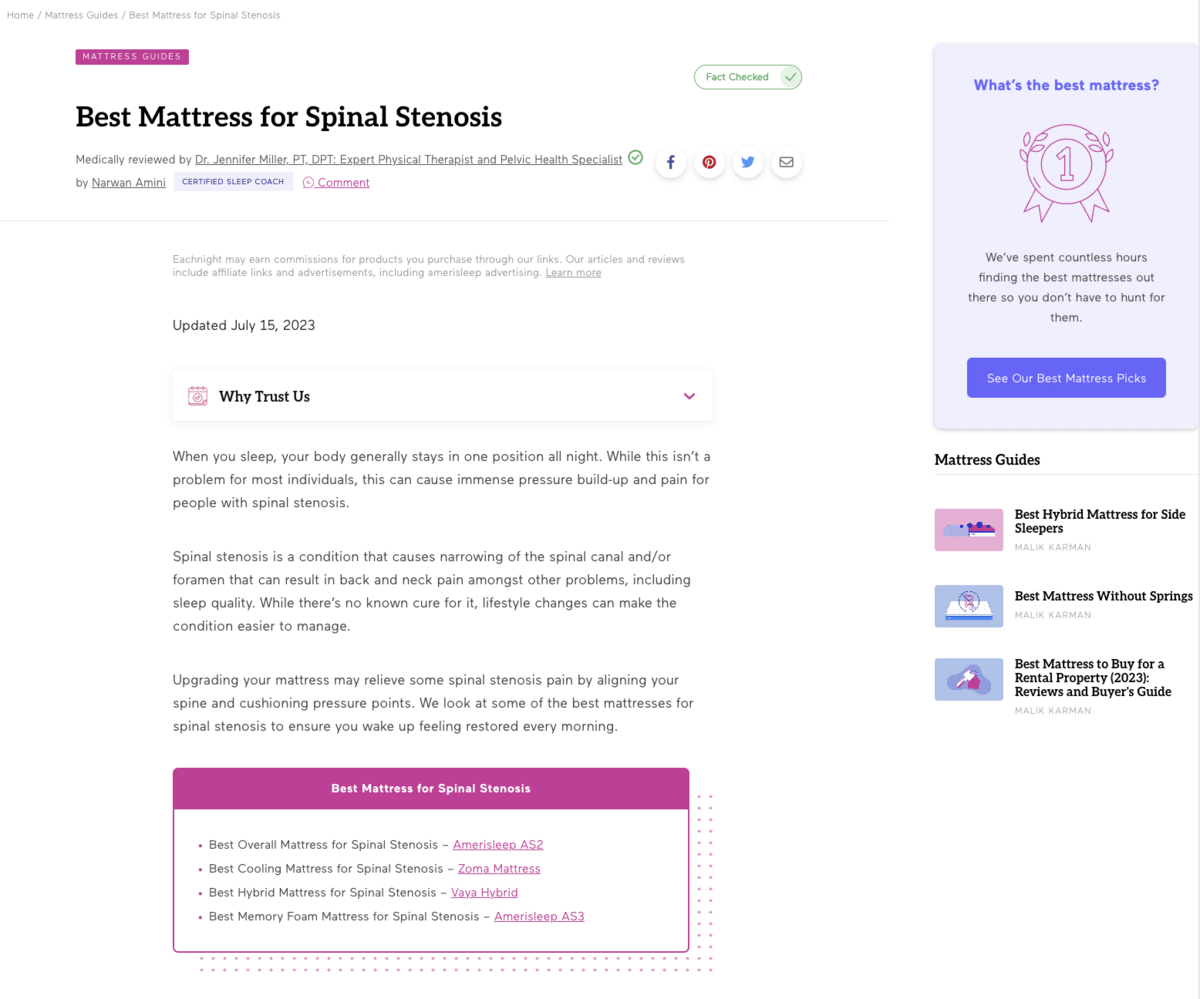Click the Why Trust Us calendar icon
The image size is (1200, 999).
click(x=198, y=396)
